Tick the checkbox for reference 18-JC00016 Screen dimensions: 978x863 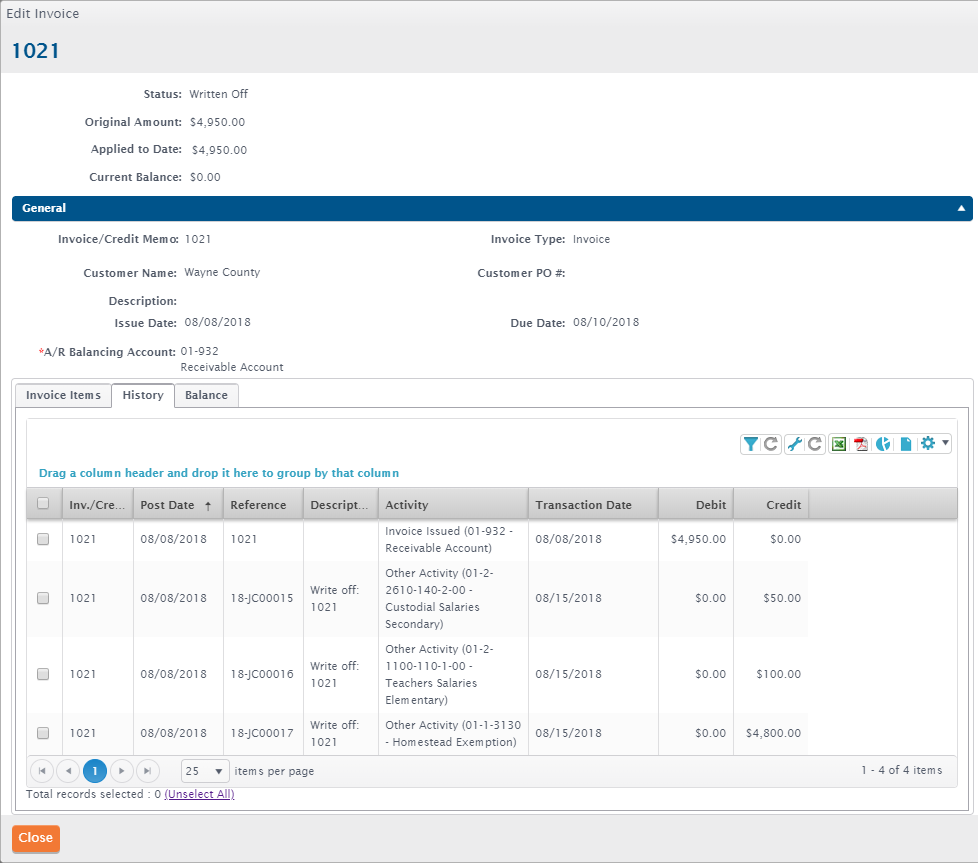click(x=43, y=674)
